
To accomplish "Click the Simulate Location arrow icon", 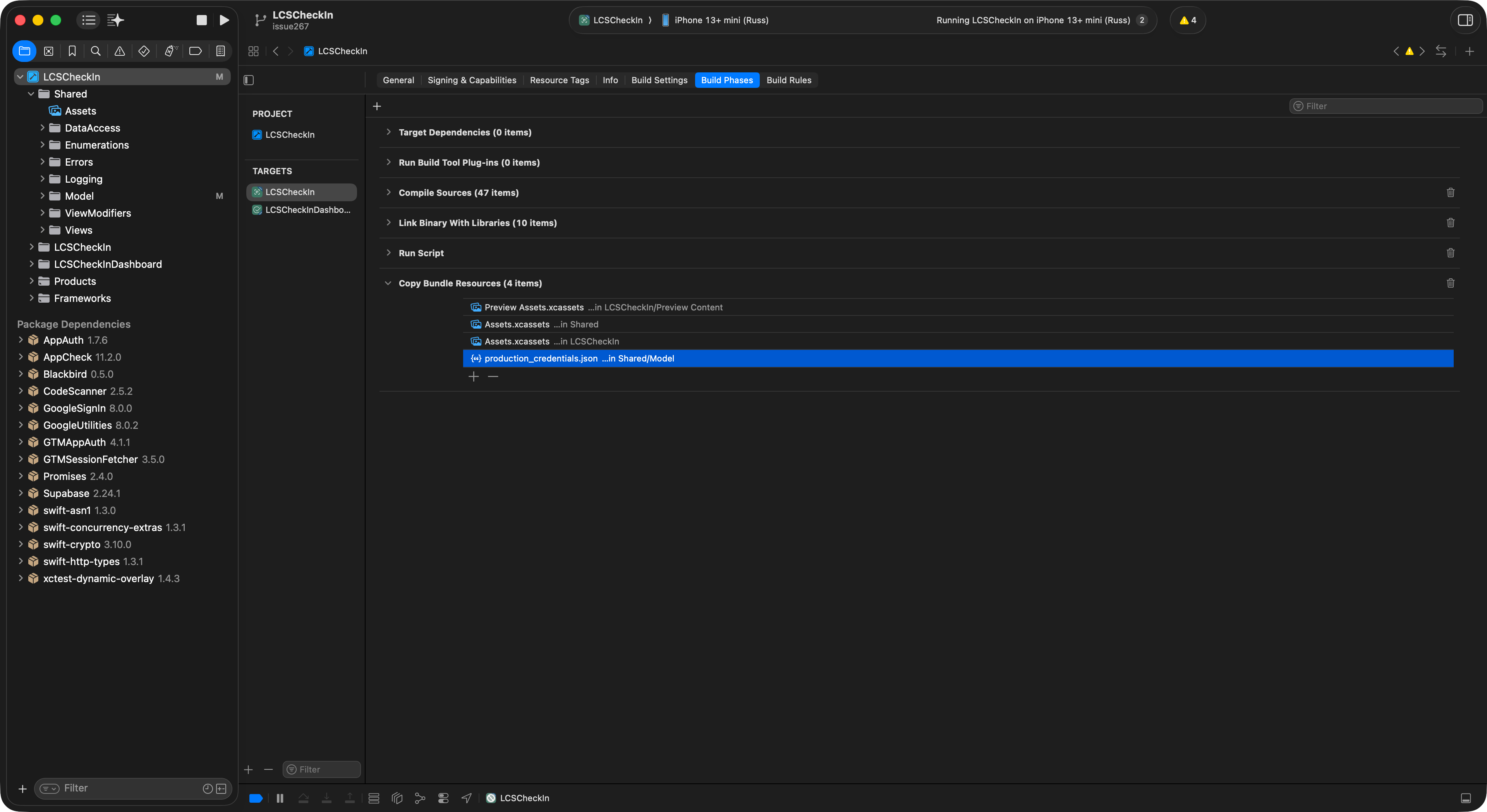I will tap(466, 798).
